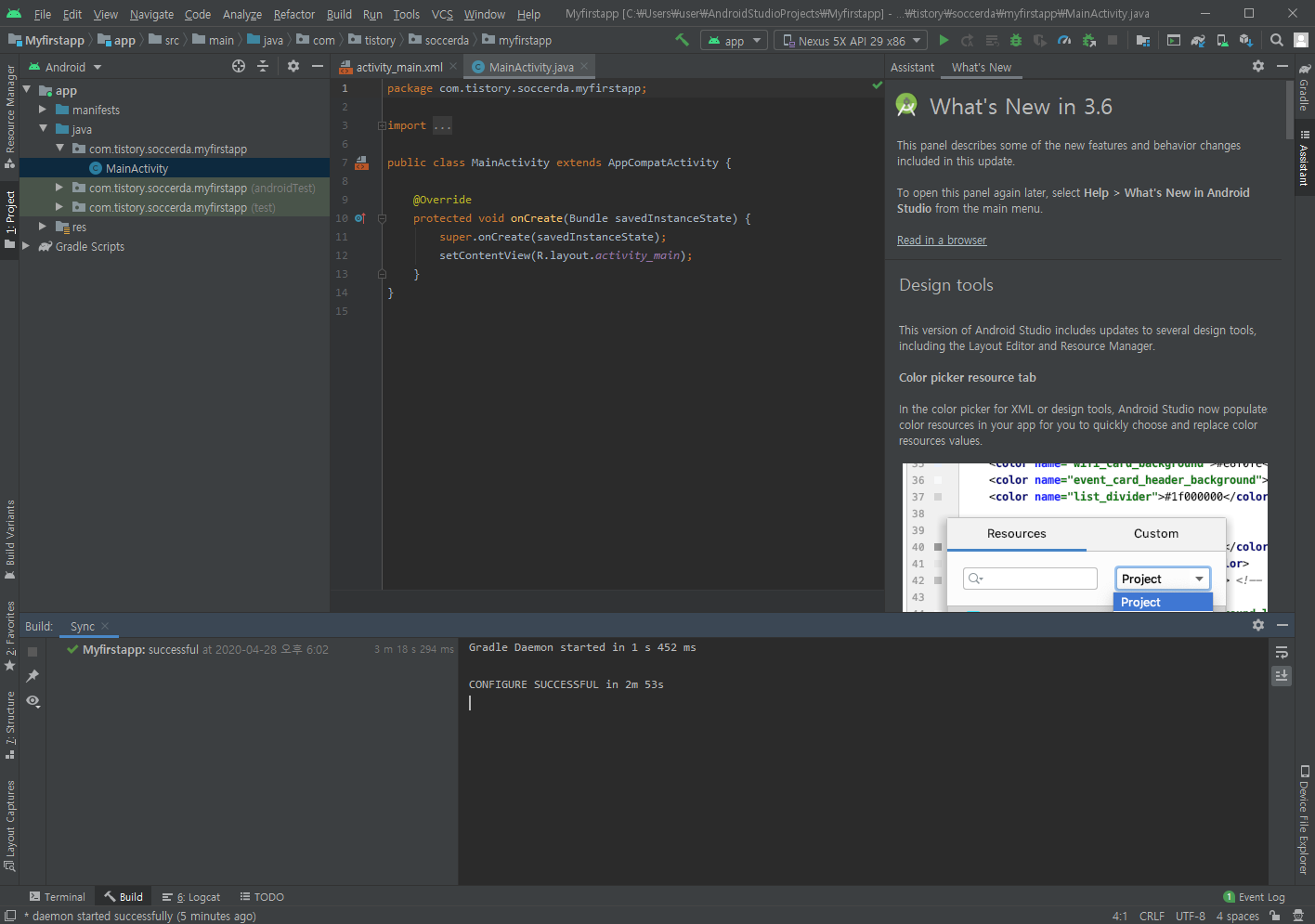
Task: Click the user account avatar icon
Action: pos(1301,40)
